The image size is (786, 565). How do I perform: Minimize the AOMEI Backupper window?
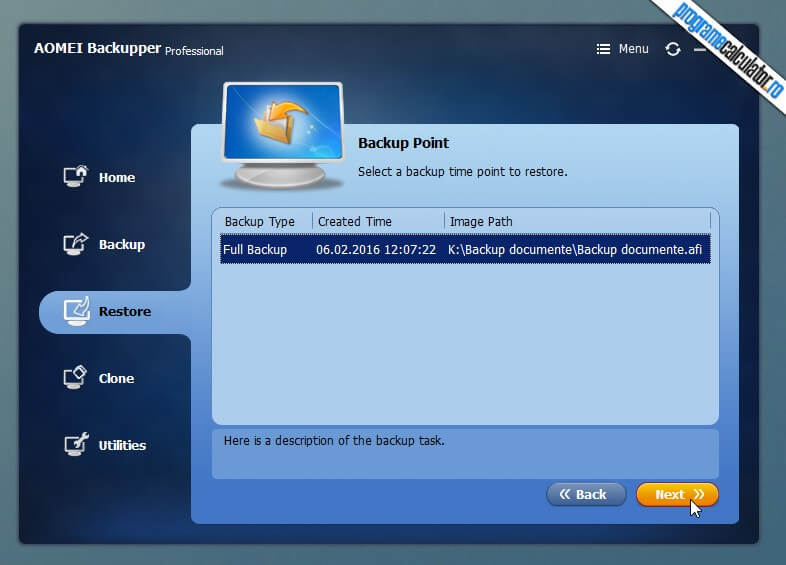pyautogui.click(x=700, y=50)
